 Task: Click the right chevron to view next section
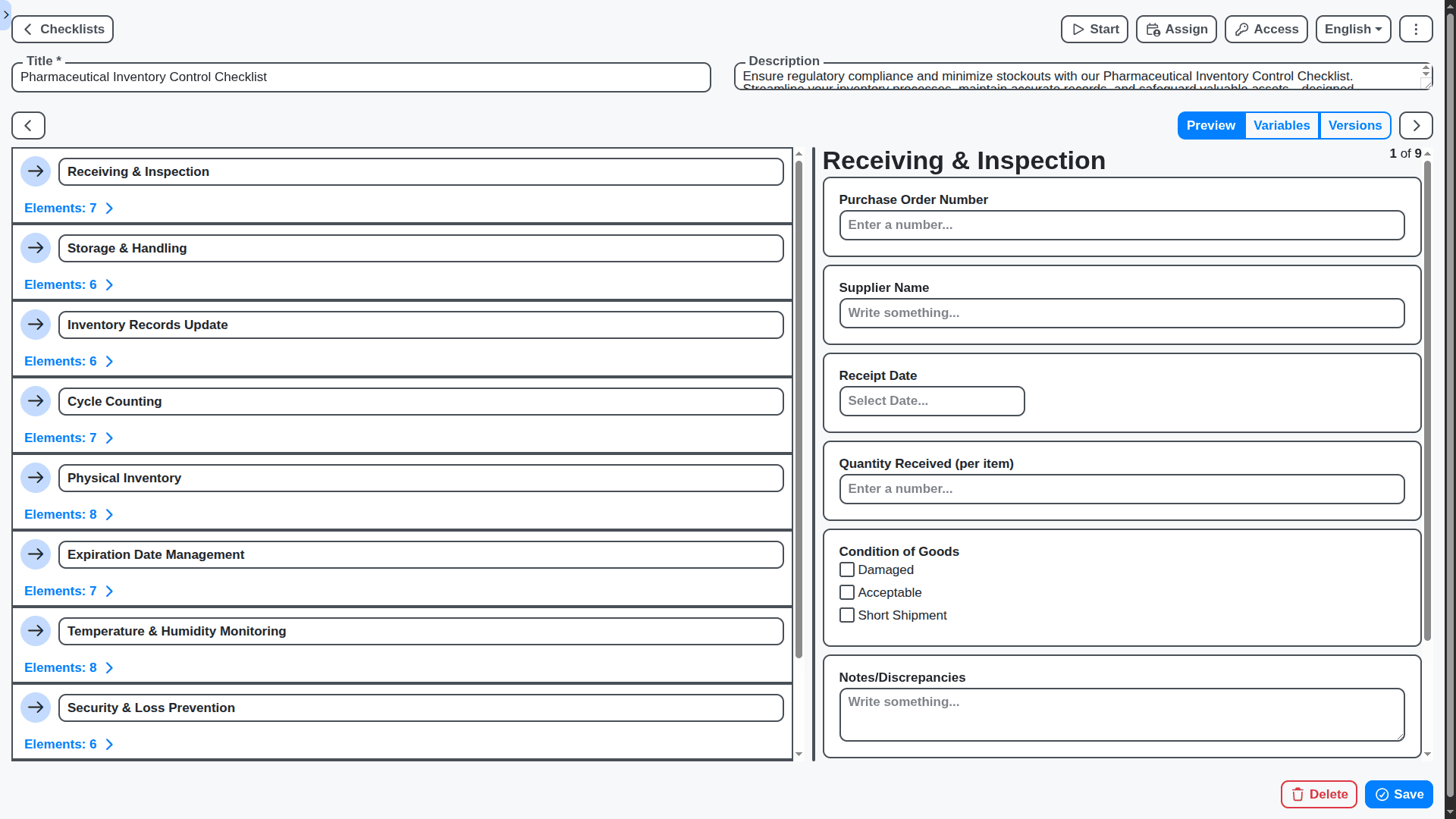pyautogui.click(x=1415, y=125)
